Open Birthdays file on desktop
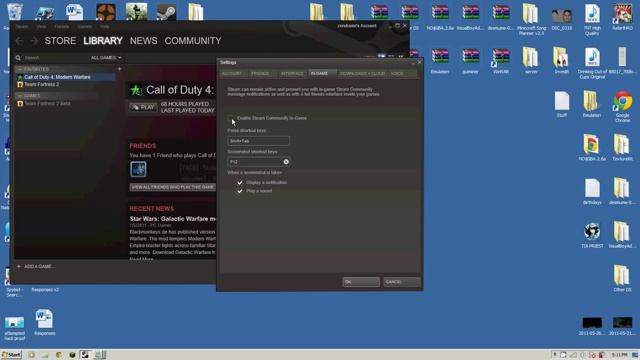This screenshot has height=360, width=640. [x=592, y=191]
